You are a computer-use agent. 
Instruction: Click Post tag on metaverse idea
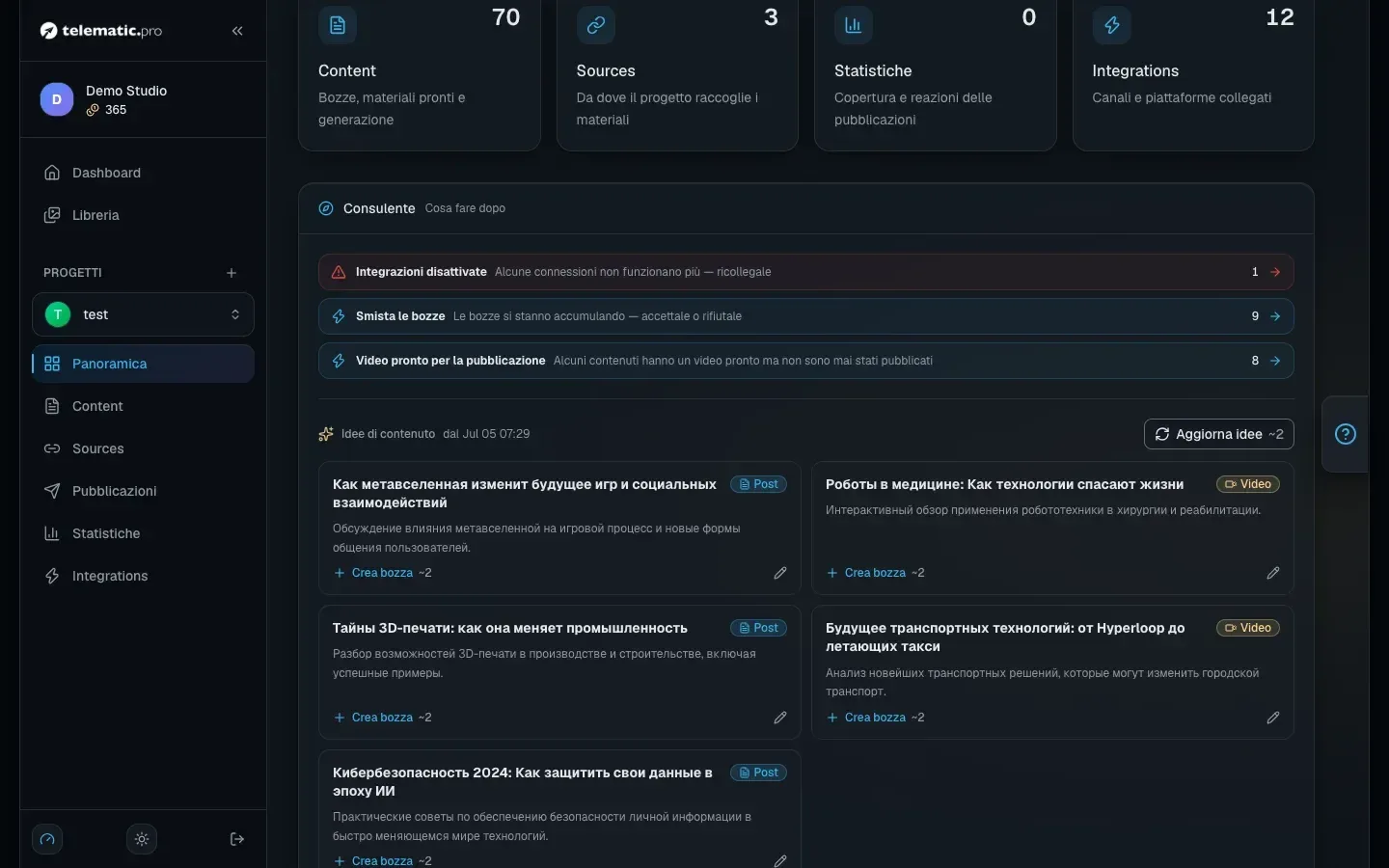759,484
